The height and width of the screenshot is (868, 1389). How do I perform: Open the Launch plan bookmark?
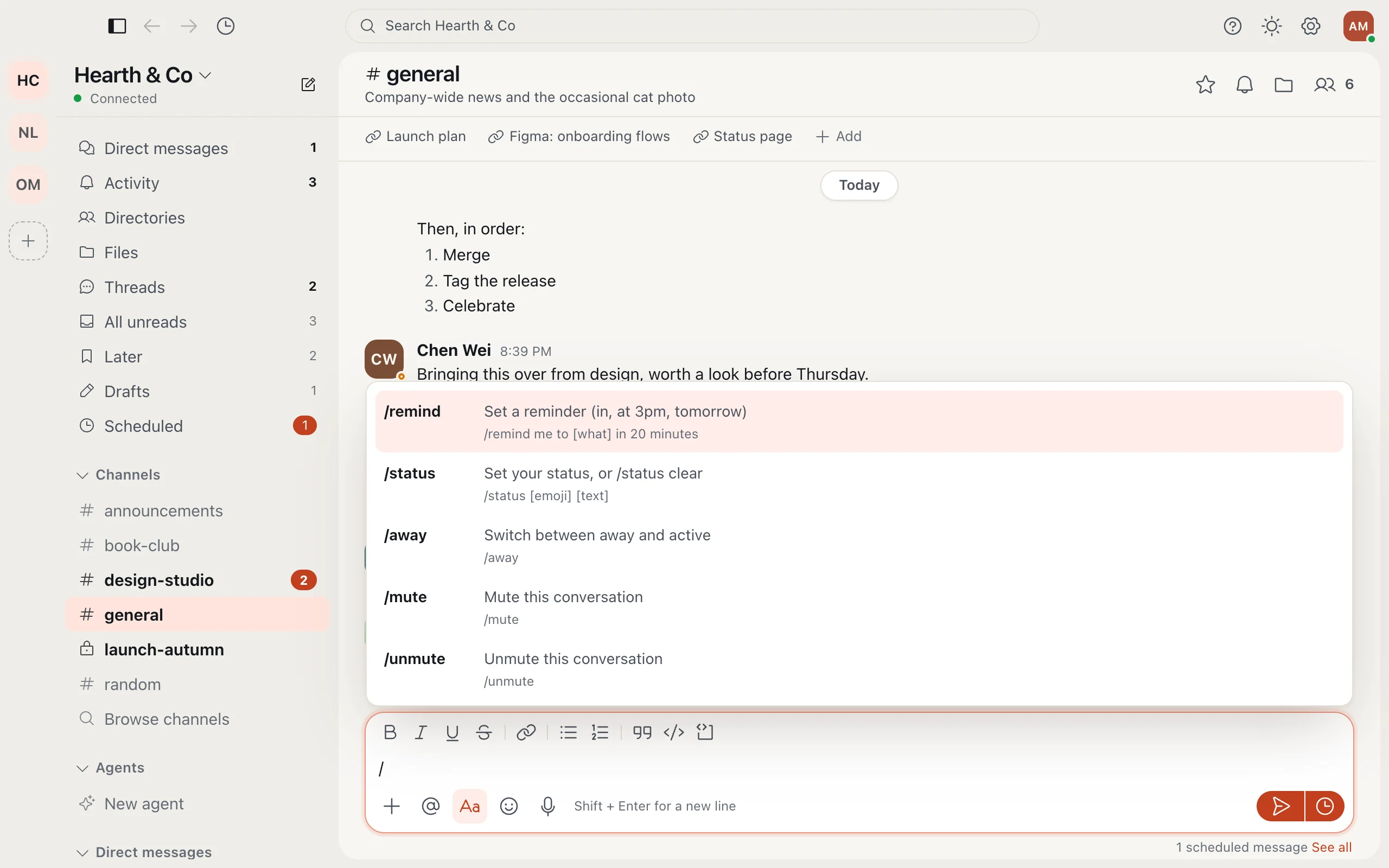coord(416,136)
